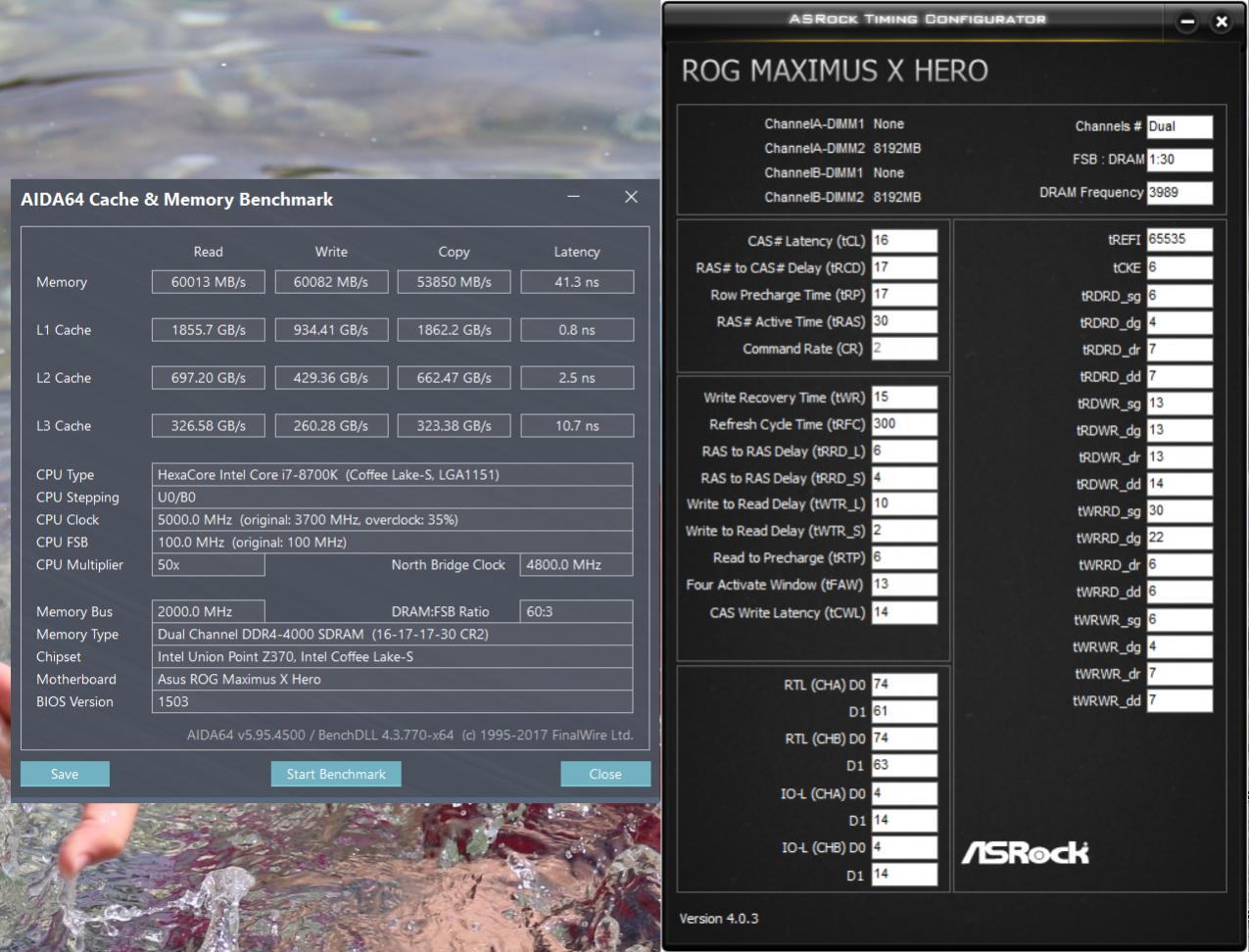Click the CPU Type field text
1249x952 pixels.
pos(392,475)
